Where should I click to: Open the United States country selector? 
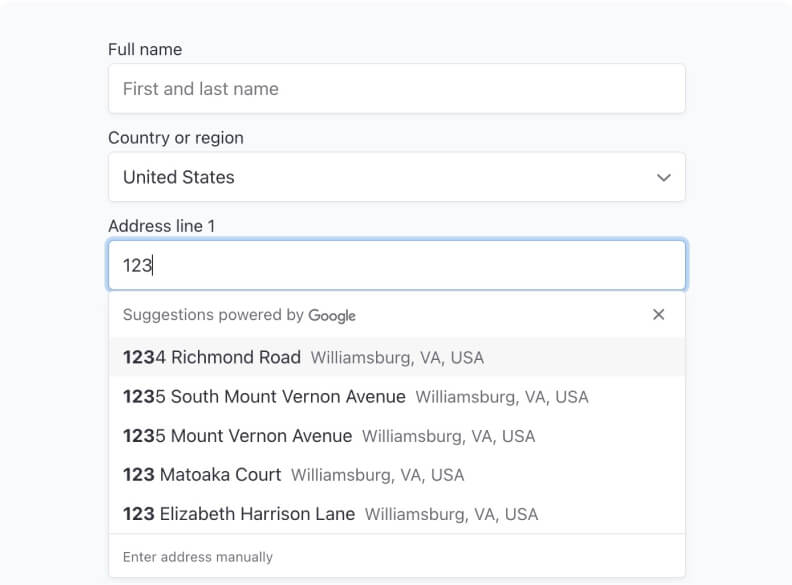[x=396, y=177]
